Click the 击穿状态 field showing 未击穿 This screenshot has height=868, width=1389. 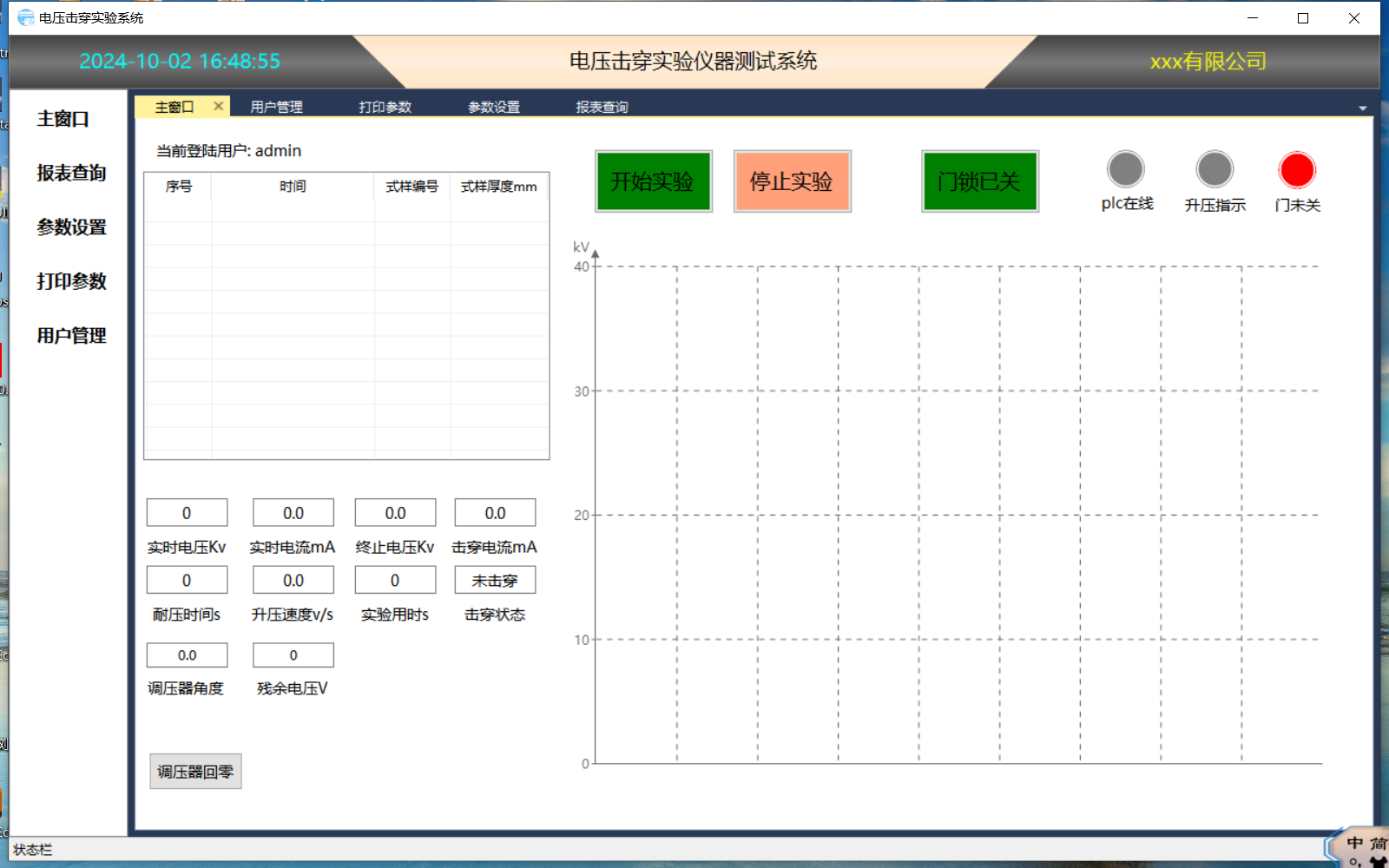click(x=495, y=580)
